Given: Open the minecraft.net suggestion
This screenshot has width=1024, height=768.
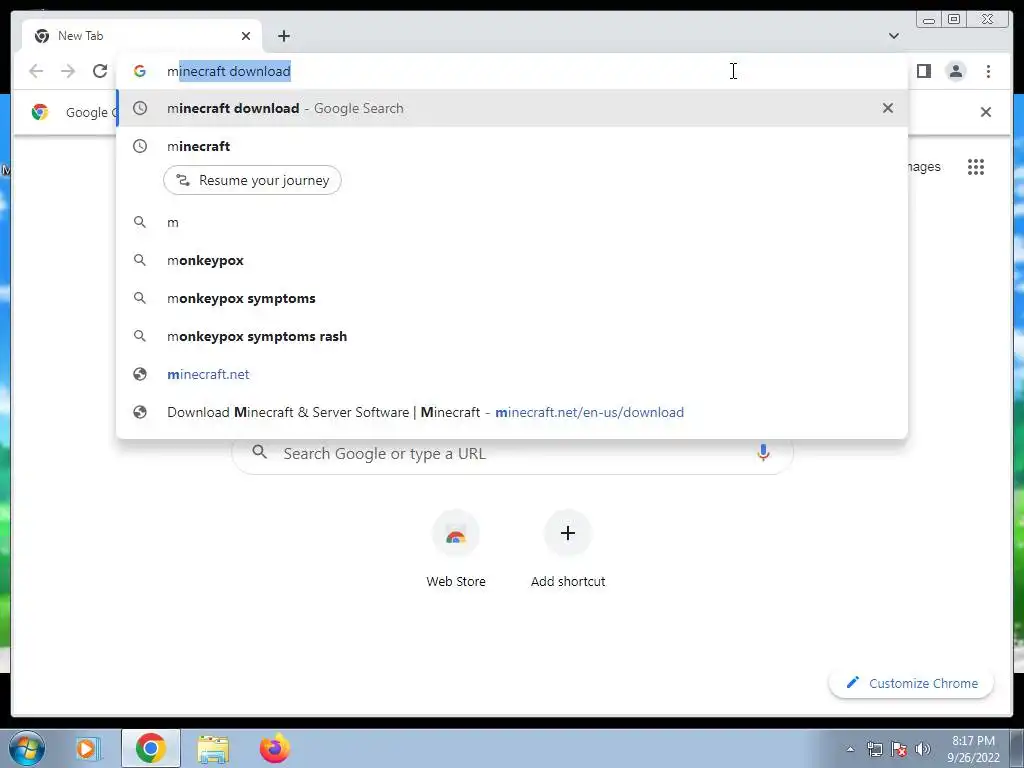Looking at the screenshot, I should [512, 374].
